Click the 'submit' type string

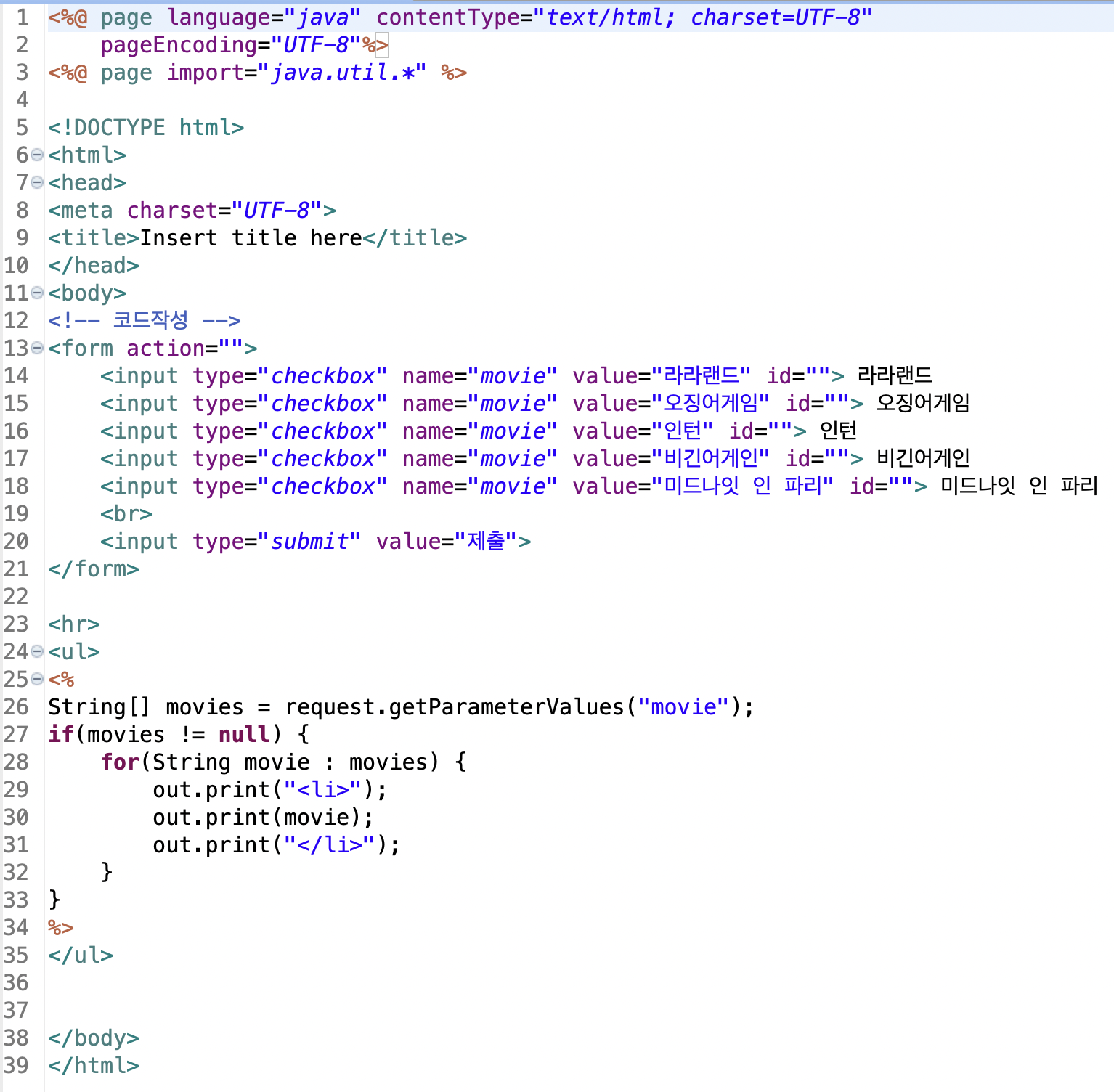click(x=309, y=542)
